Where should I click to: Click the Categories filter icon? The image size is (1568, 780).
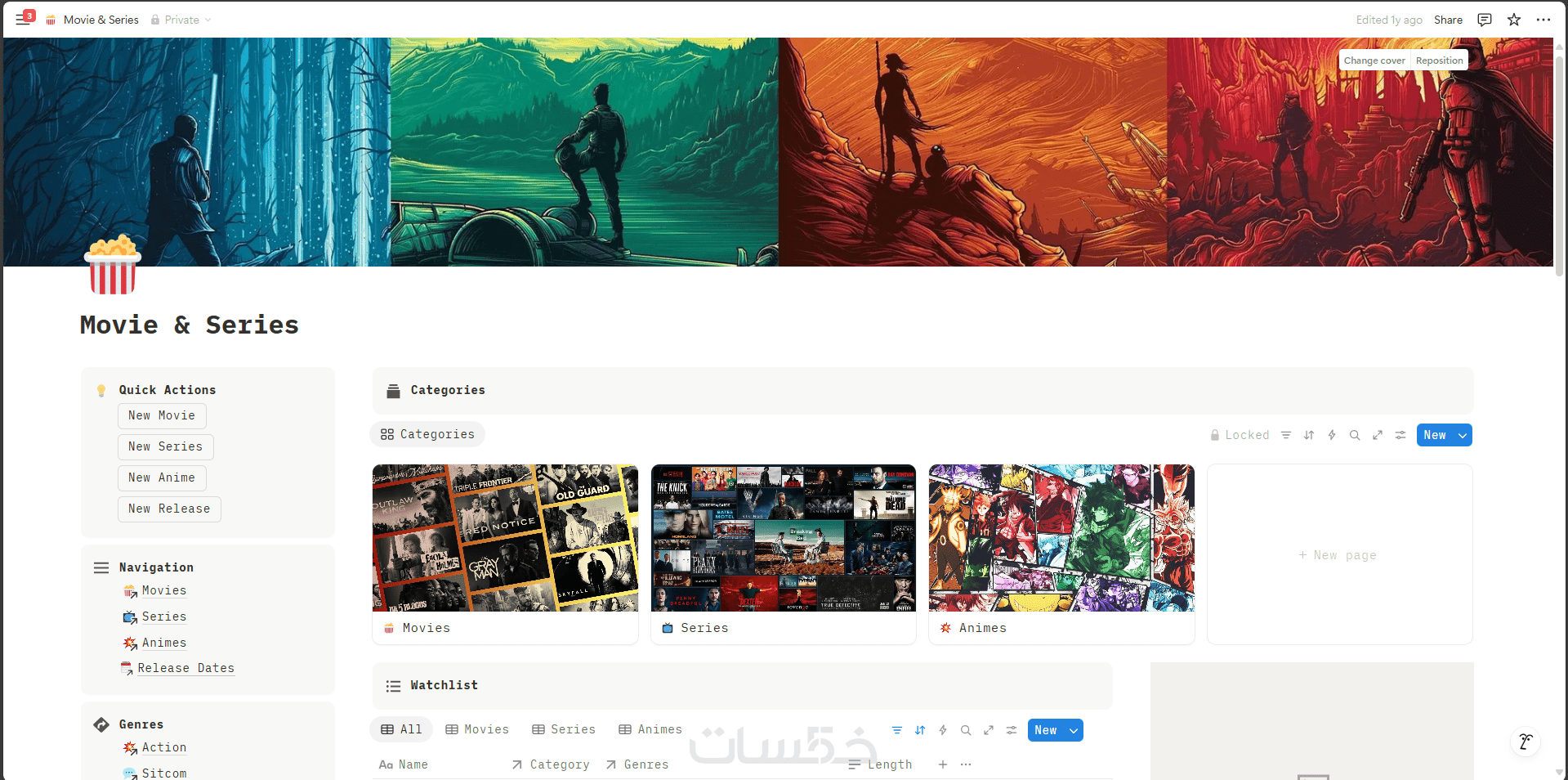[1286, 435]
